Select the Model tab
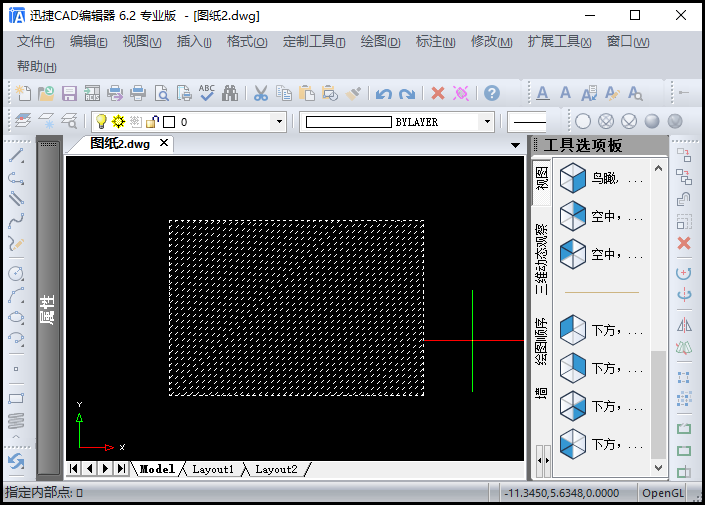Screen dimensions: 705x505 coord(157,469)
